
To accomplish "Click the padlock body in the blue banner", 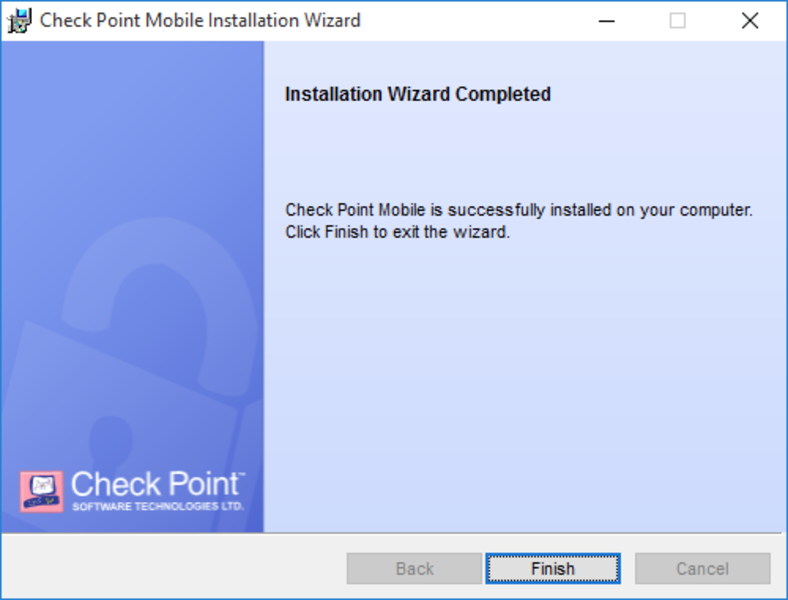I will tap(121, 432).
